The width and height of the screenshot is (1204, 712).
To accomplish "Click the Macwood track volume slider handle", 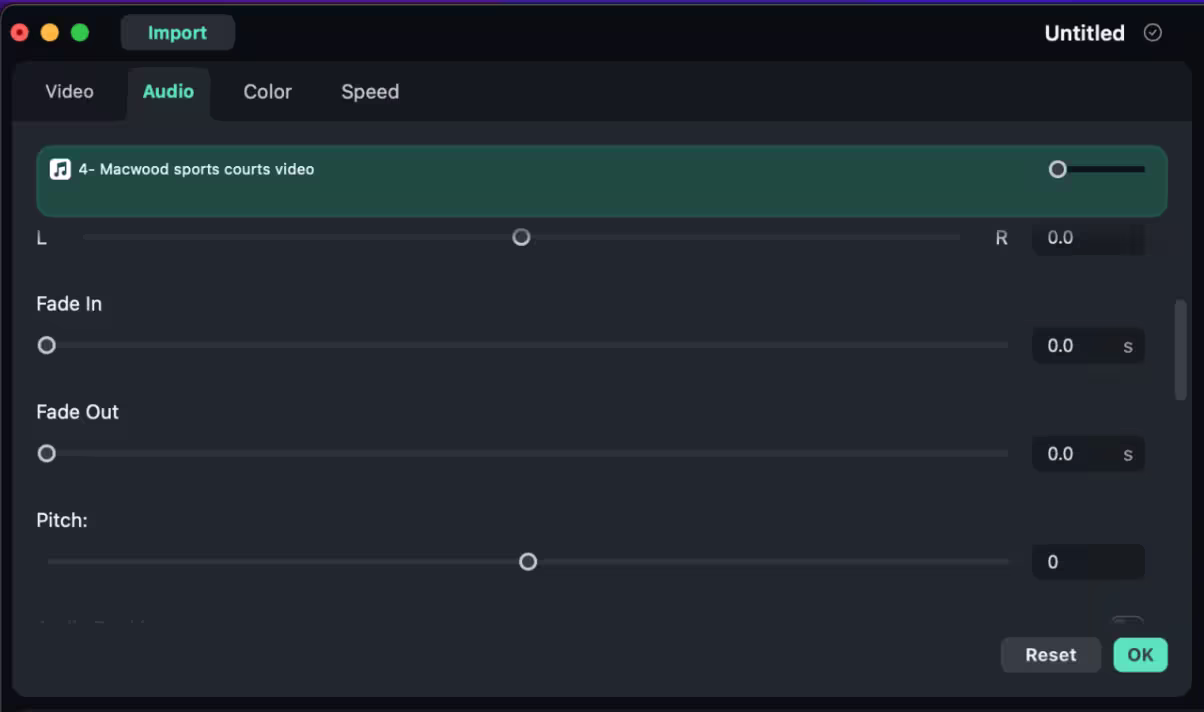I will tap(1057, 170).
